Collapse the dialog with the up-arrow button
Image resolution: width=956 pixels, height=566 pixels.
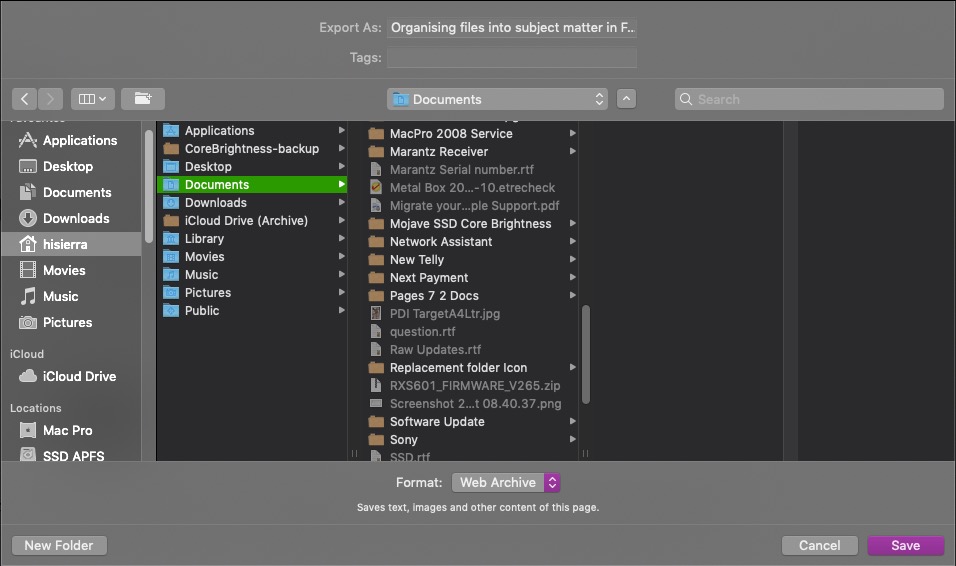click(626, 99)
